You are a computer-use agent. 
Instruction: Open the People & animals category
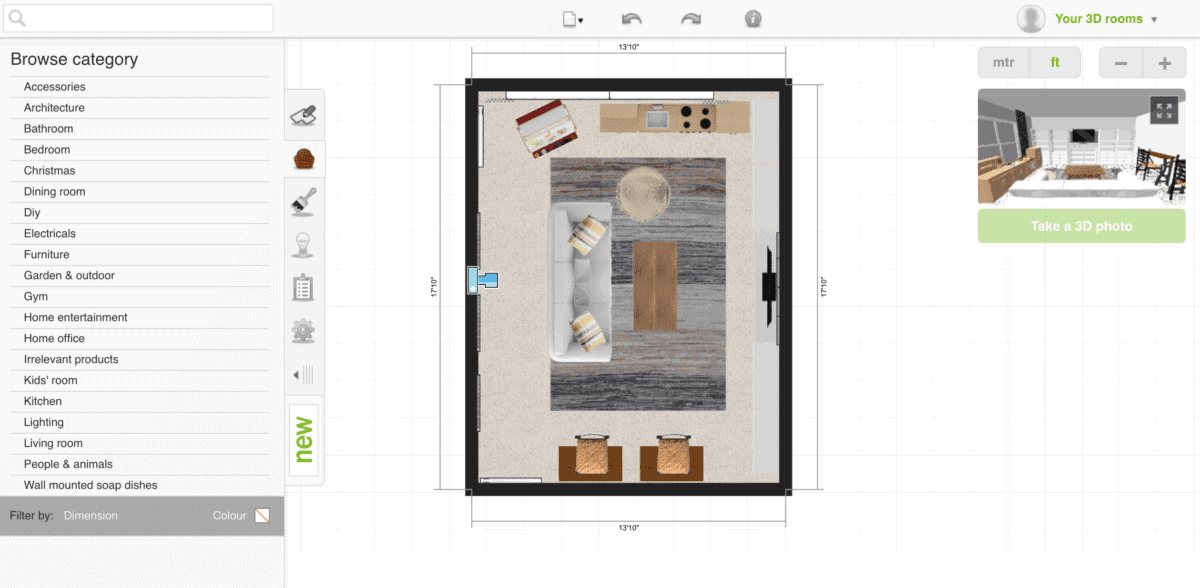(68, 465)
